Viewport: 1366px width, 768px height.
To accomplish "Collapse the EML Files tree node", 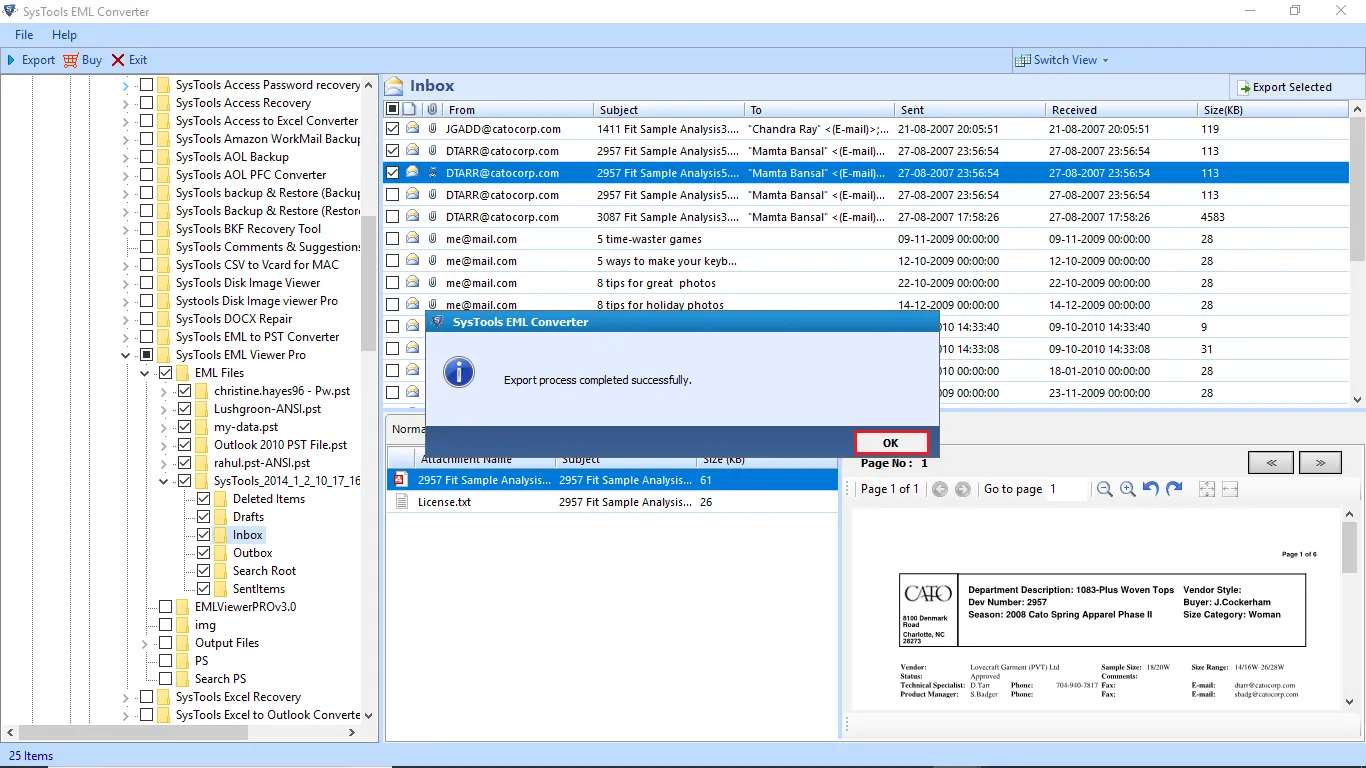I will click(x=145, y=373).
